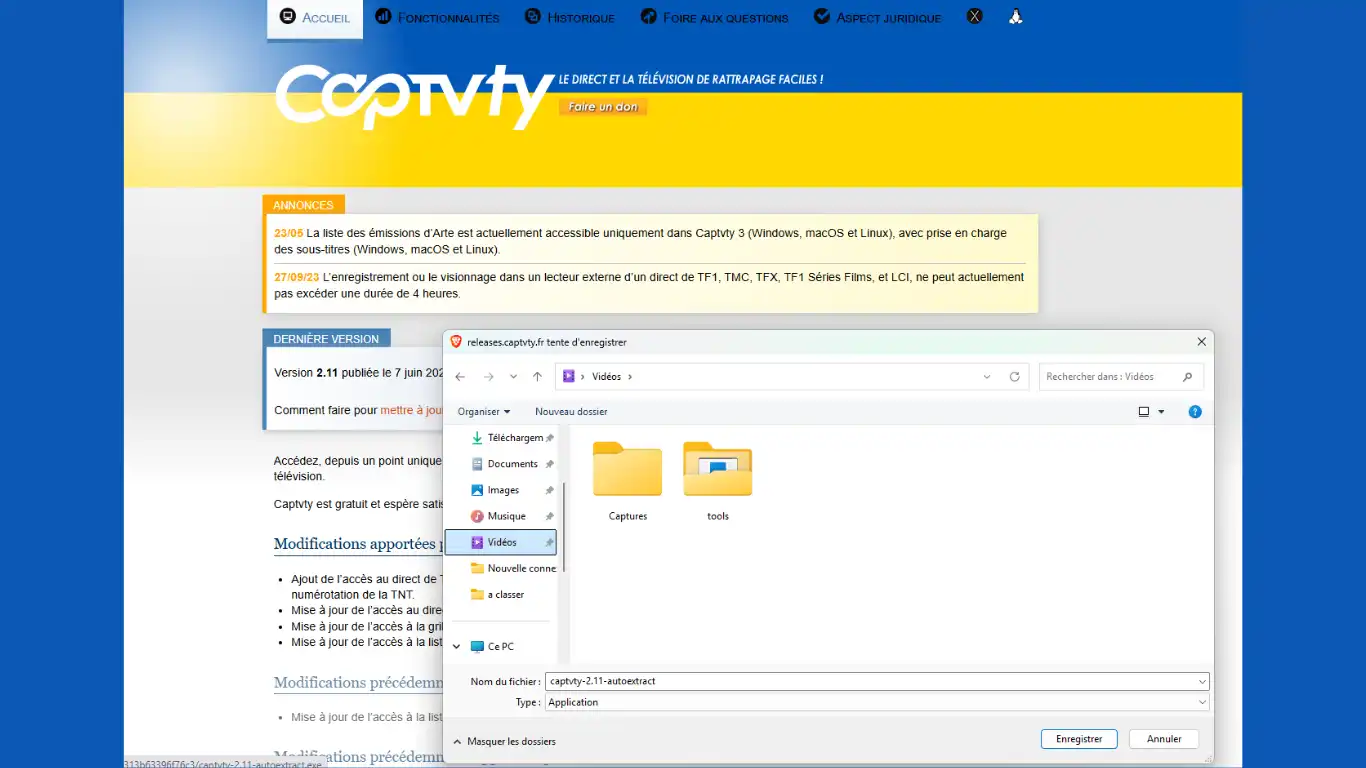Click Faire un don button
The image size is (1366, 768).
[x=602, y=107]
